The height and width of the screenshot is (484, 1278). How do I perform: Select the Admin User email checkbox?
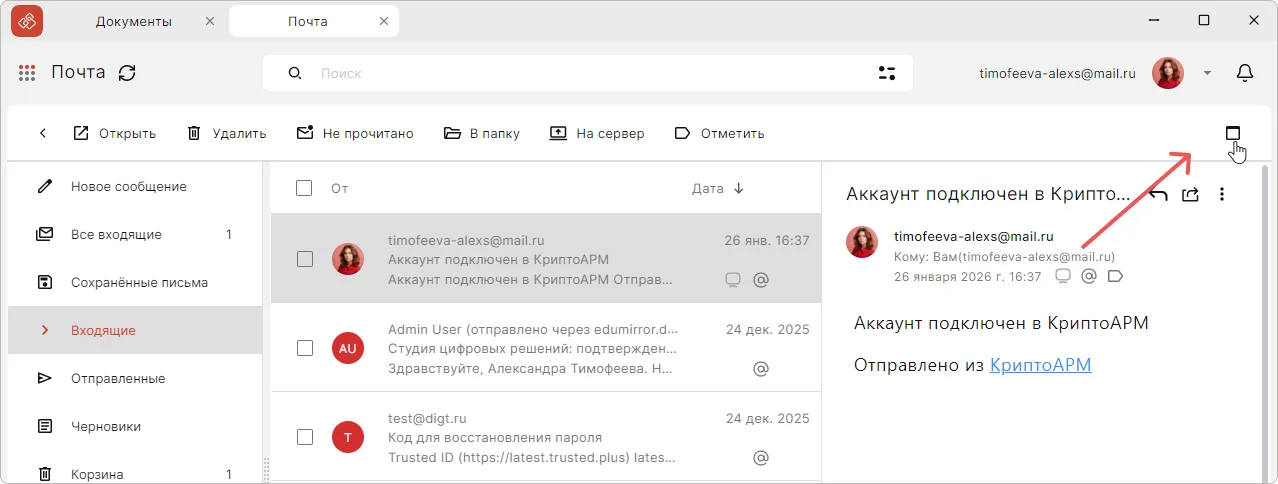305,348
